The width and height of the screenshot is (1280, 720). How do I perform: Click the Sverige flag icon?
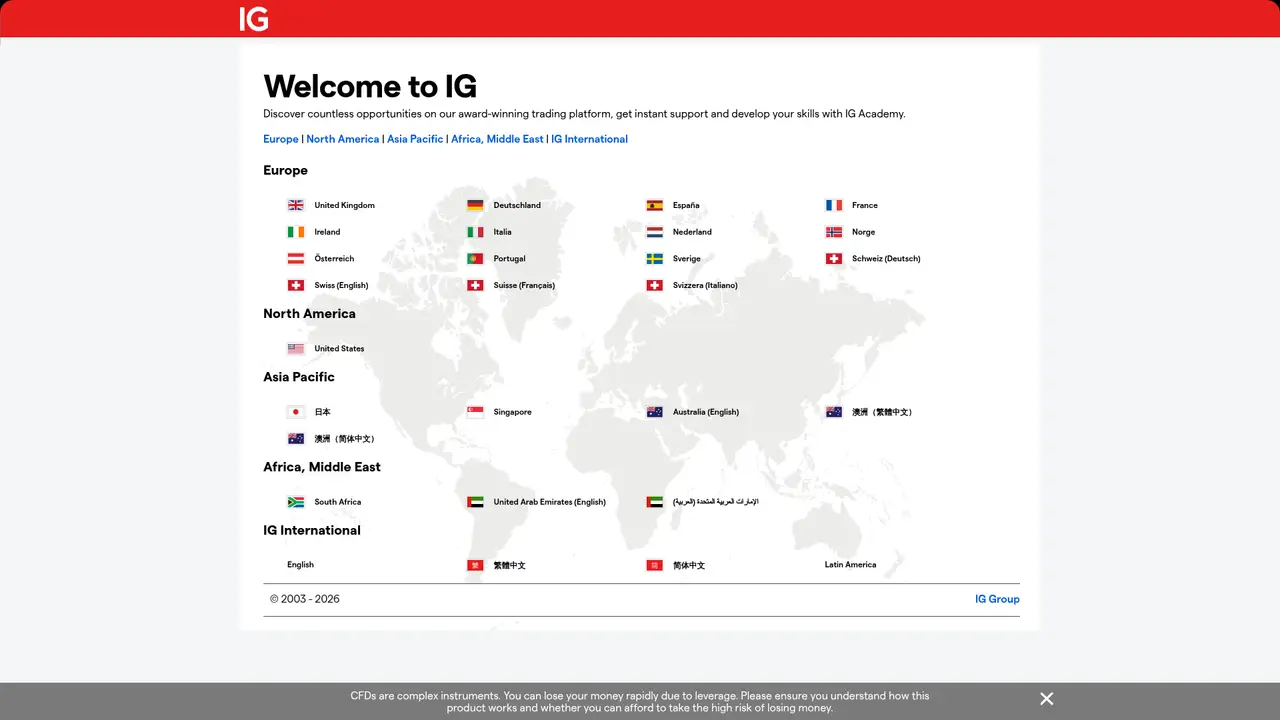click(x=655, y=258)
